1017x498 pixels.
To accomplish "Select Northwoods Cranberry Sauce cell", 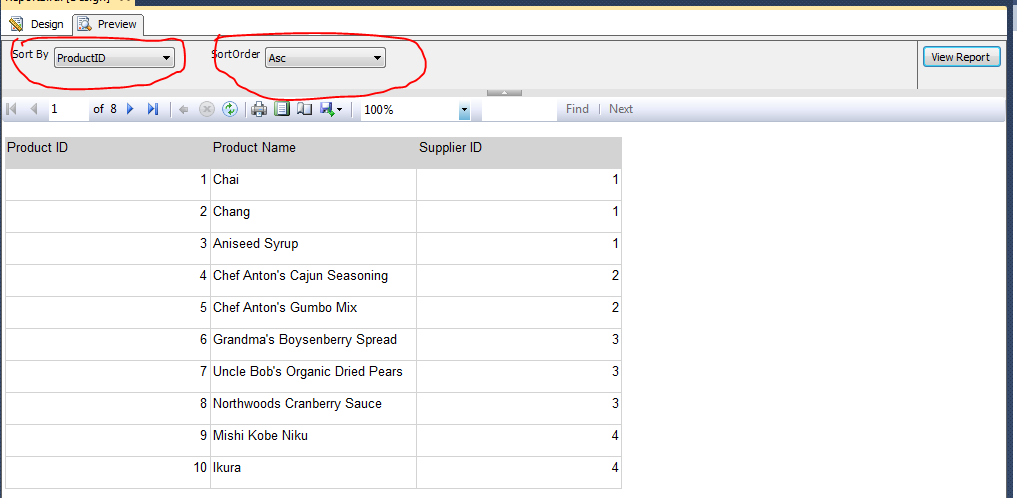I will click(x=313, y=409).
